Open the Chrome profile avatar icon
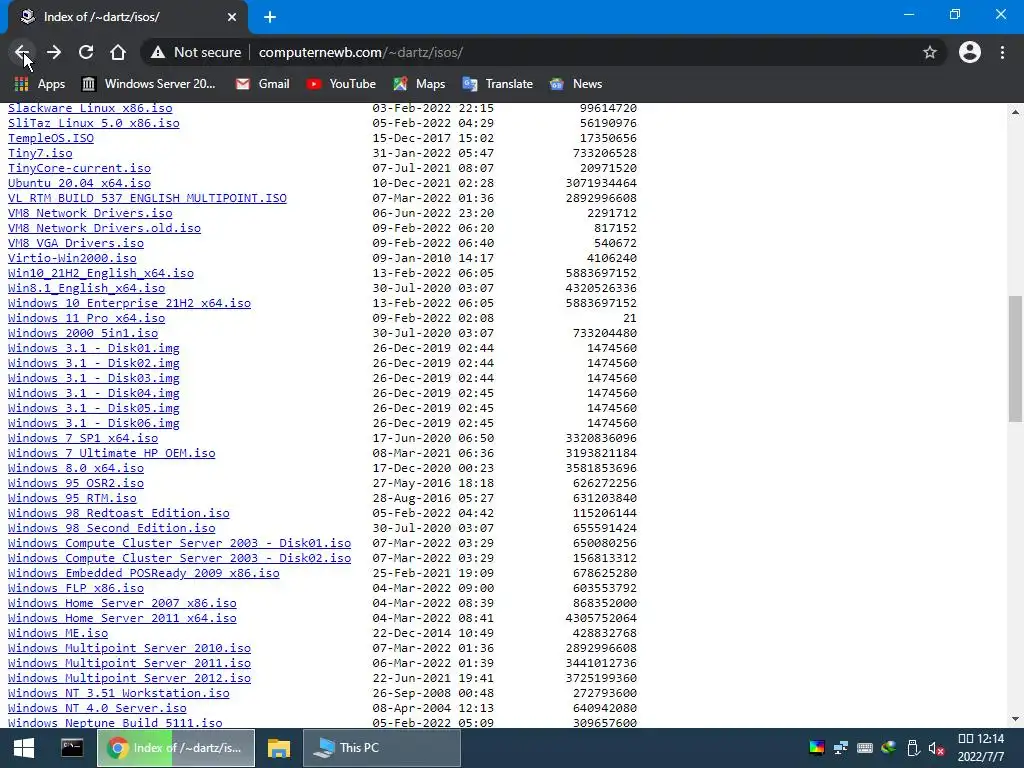 point(970,52)
